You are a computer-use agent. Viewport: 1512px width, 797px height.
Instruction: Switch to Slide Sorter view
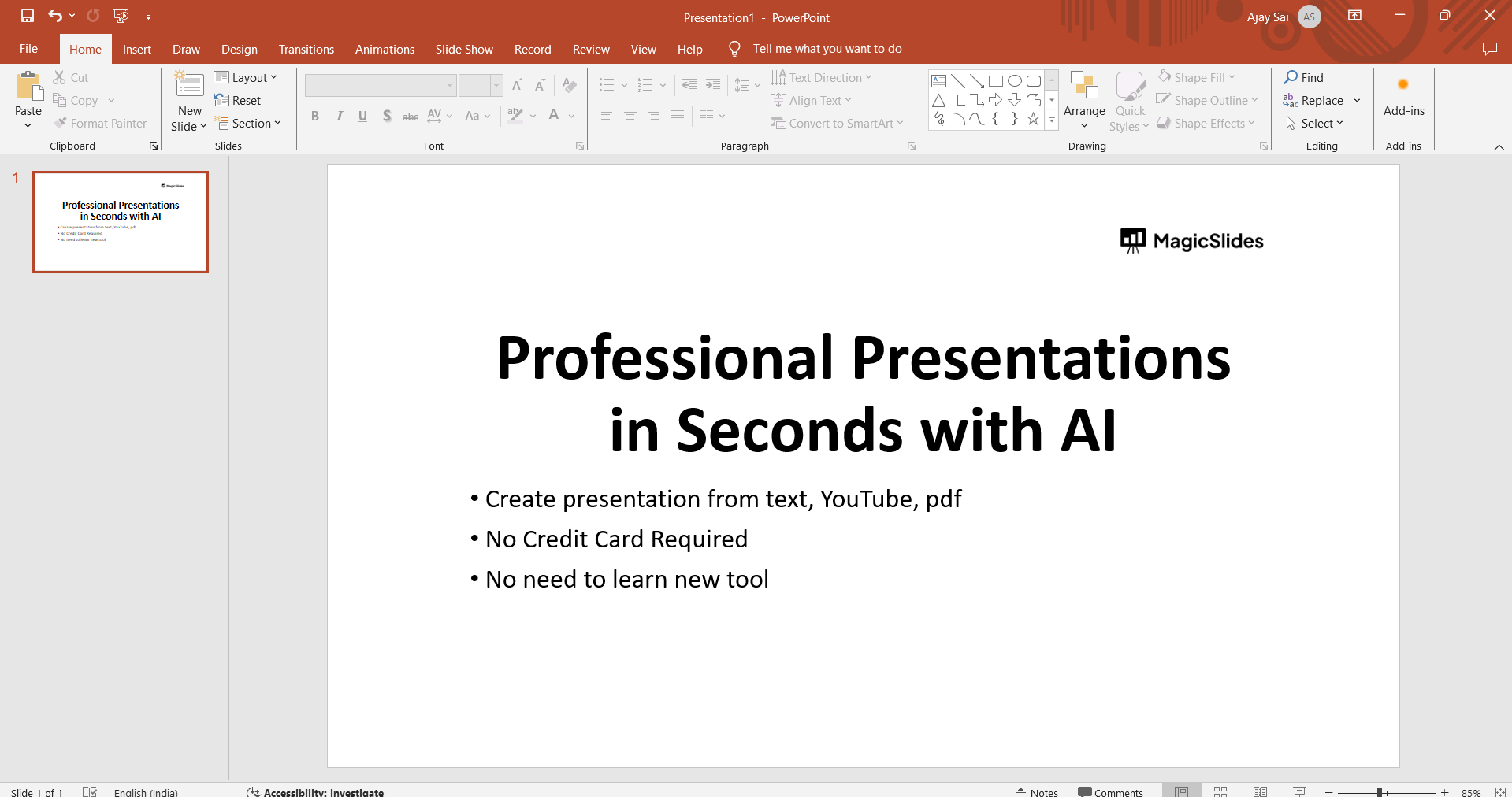pos(1220,791)
